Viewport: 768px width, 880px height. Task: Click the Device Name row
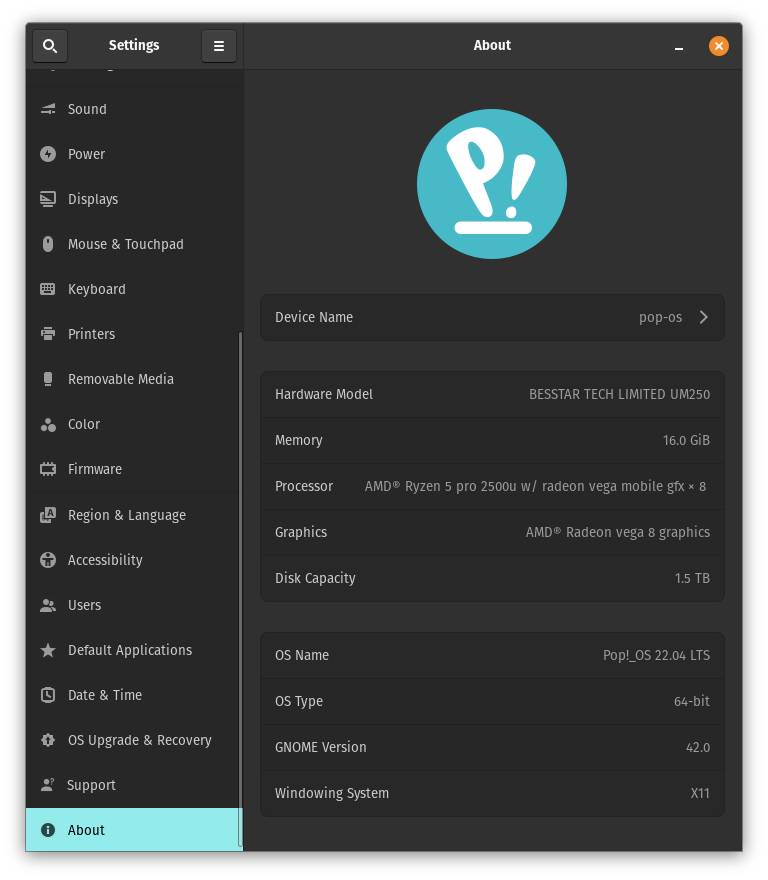tap(492, 317)
